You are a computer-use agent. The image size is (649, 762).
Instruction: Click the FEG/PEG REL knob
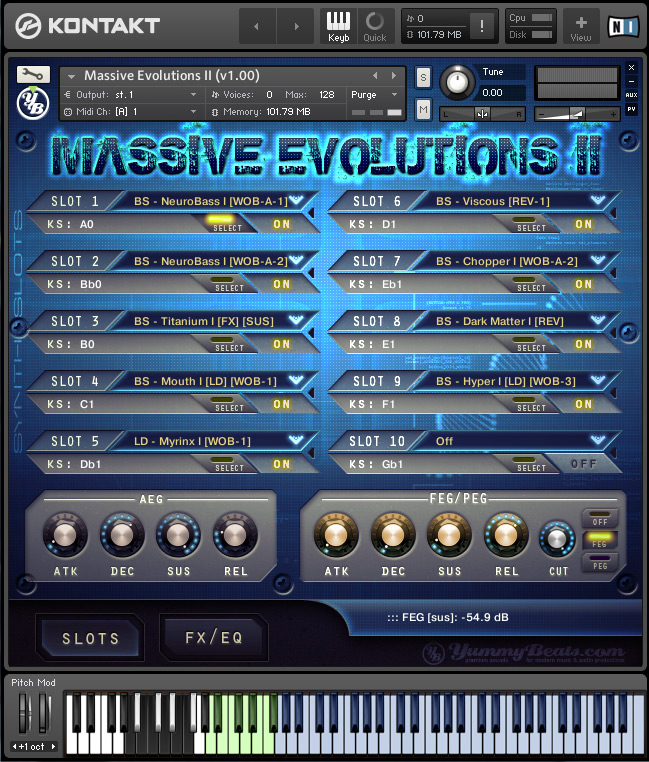pos(506,535)
